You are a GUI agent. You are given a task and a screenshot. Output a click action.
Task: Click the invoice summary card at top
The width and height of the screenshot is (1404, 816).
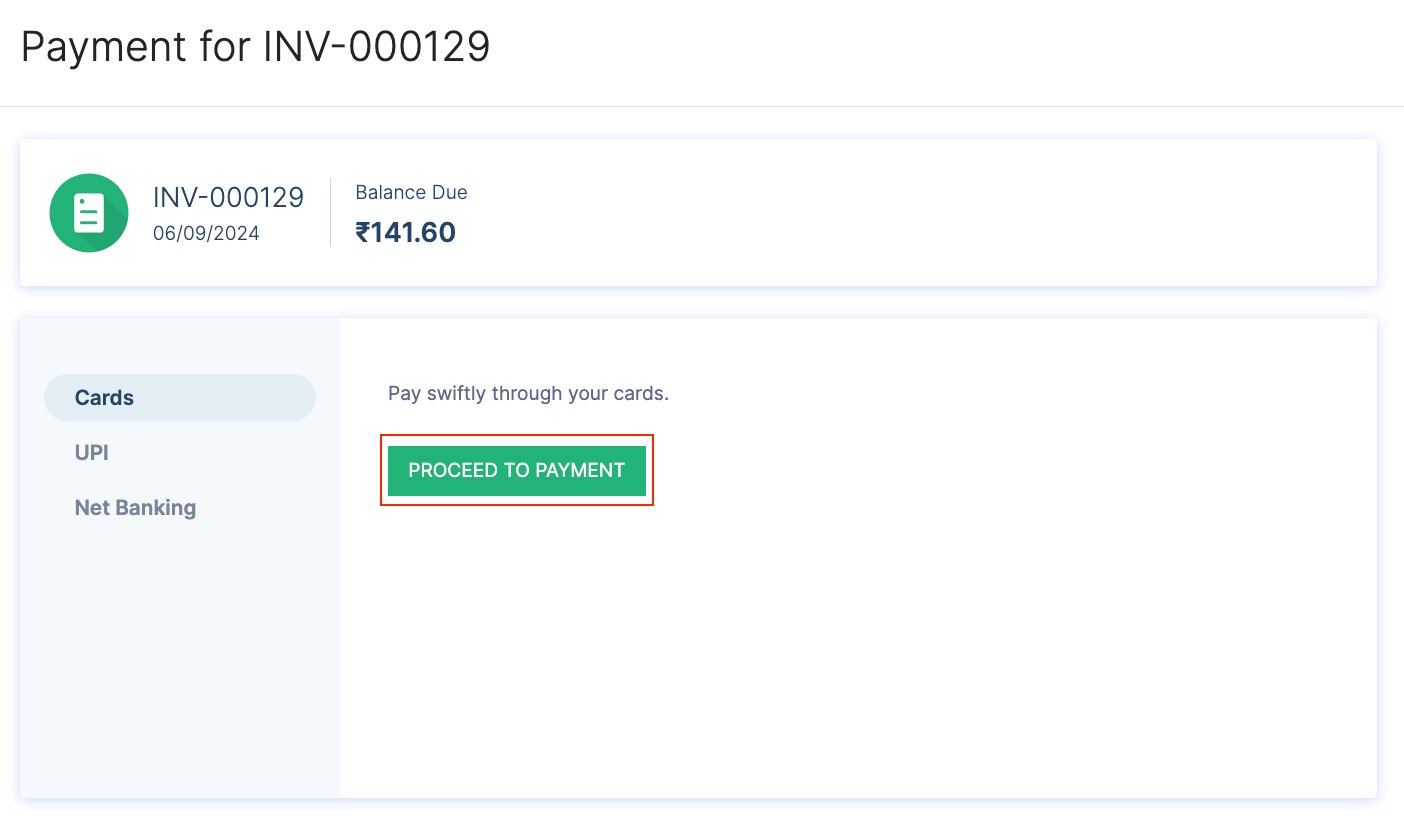pyautogui.click(x=700, y=212)
